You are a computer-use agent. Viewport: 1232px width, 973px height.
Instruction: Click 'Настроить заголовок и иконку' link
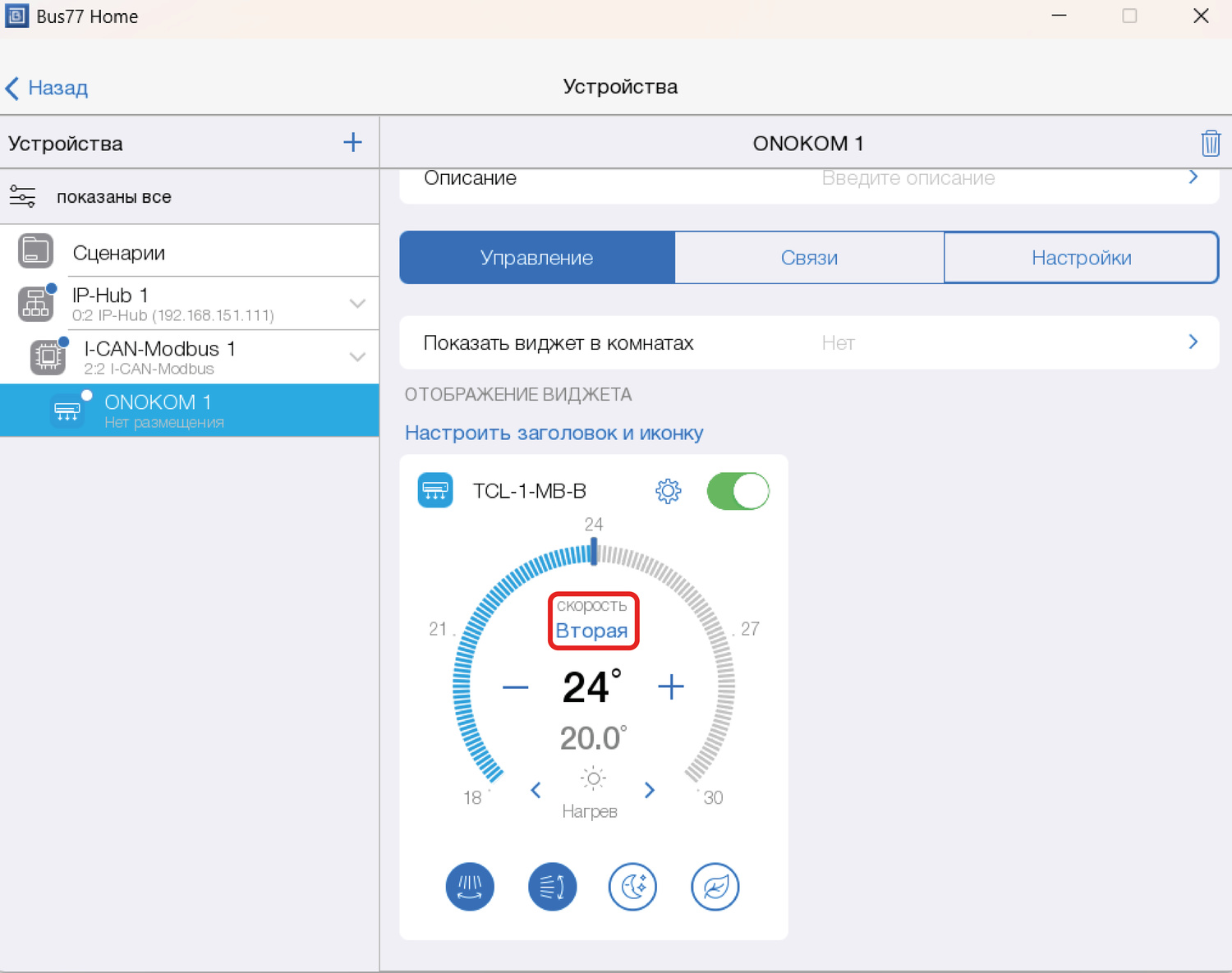(x=554, y=433)
